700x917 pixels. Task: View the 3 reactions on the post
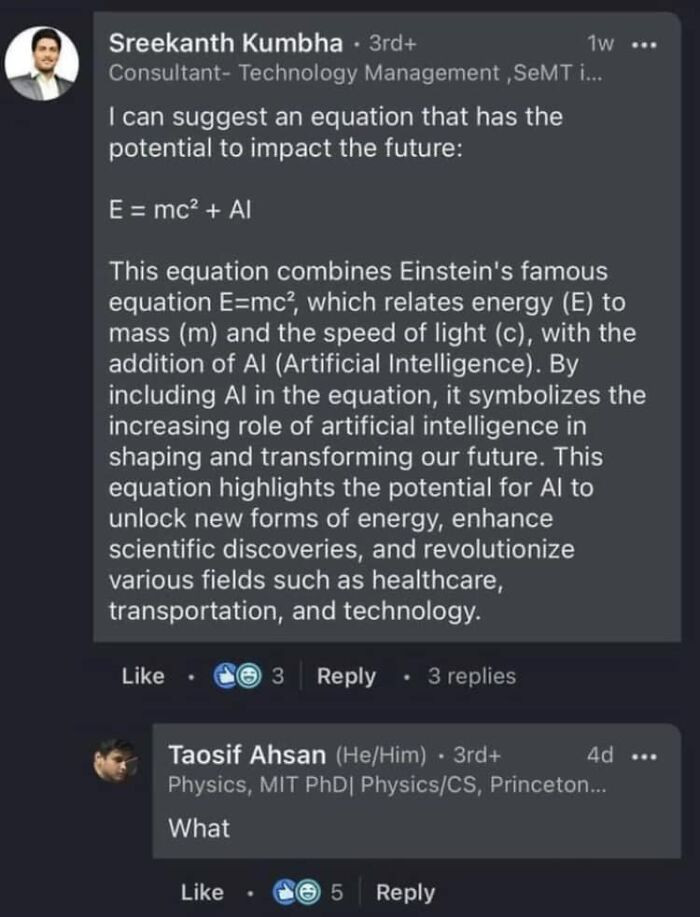pyautogui.click(x=277, y=676)
